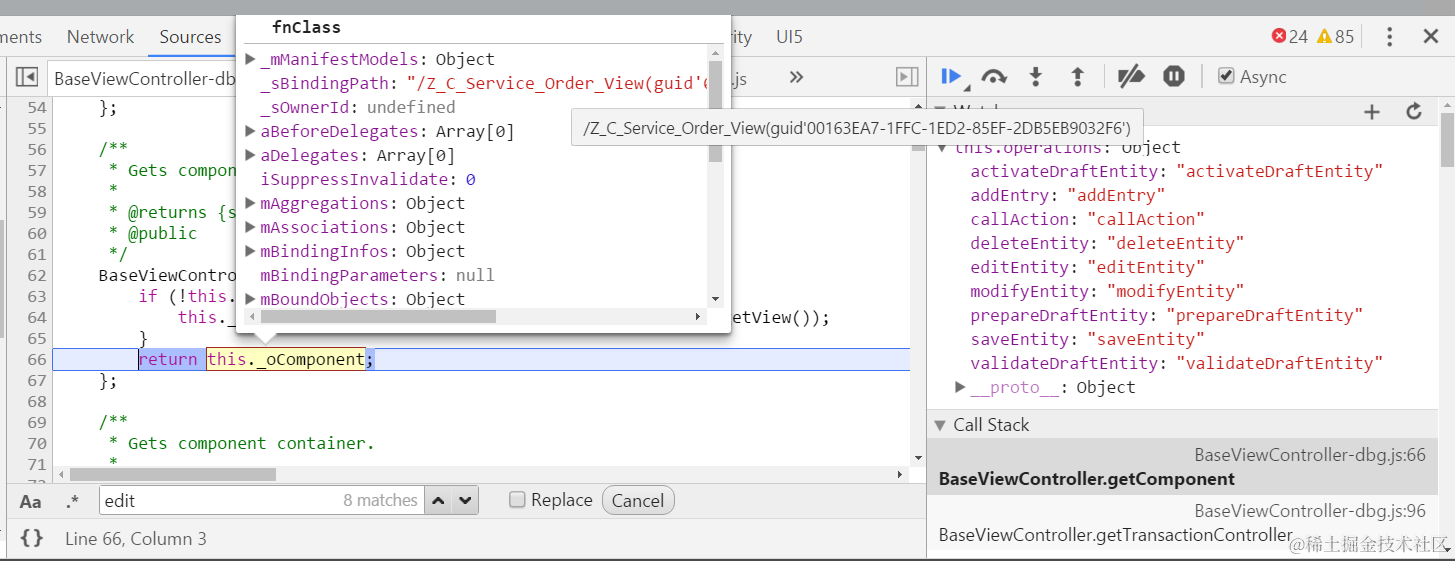This screenshot has width=1455, height=561.
Task: Enable the Async checkbox
Action: [x=1226, y=76]
